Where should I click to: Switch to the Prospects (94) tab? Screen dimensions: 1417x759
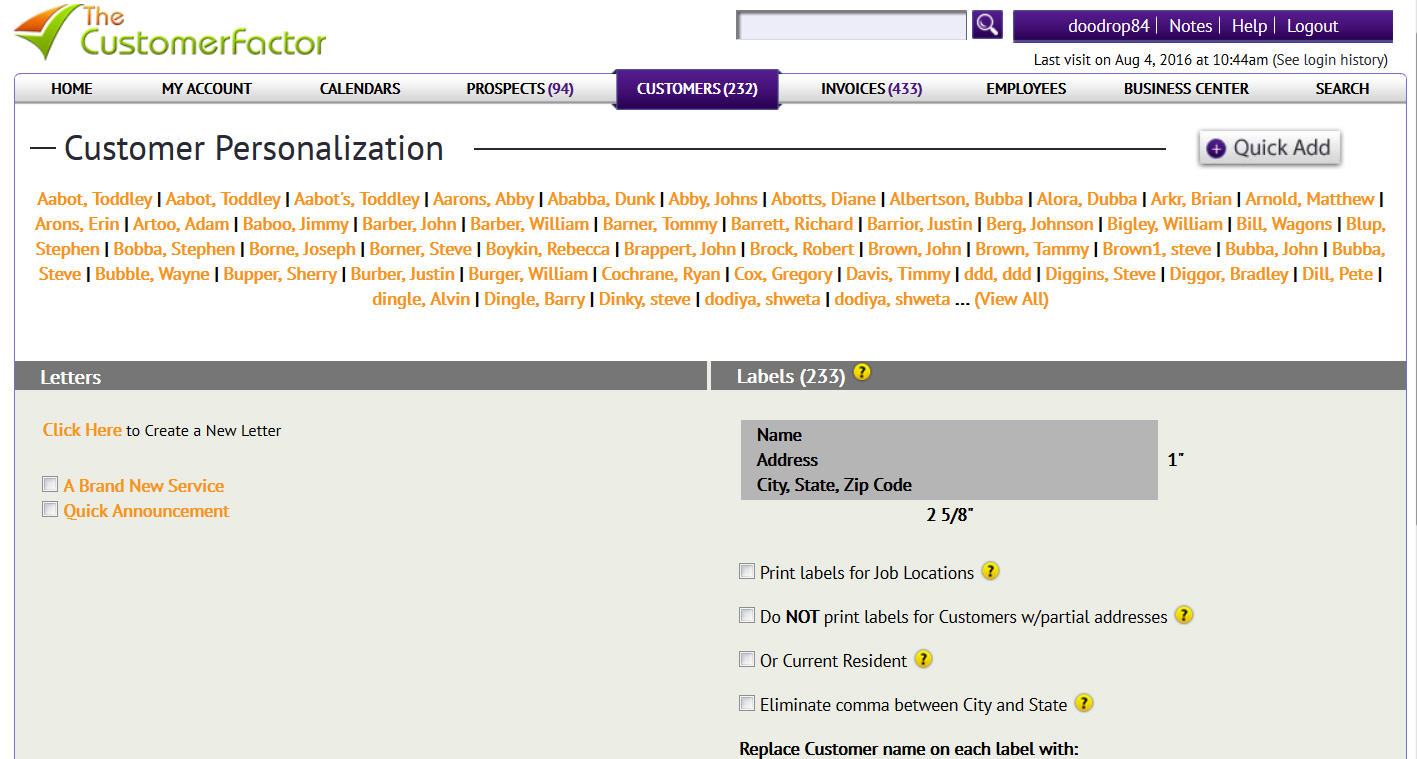coord(519,89)
